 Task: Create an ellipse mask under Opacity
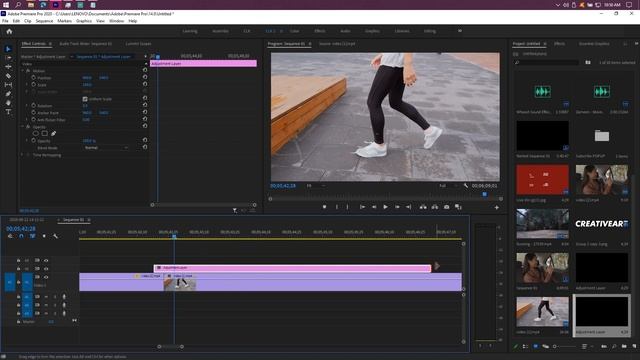[36, 133]
